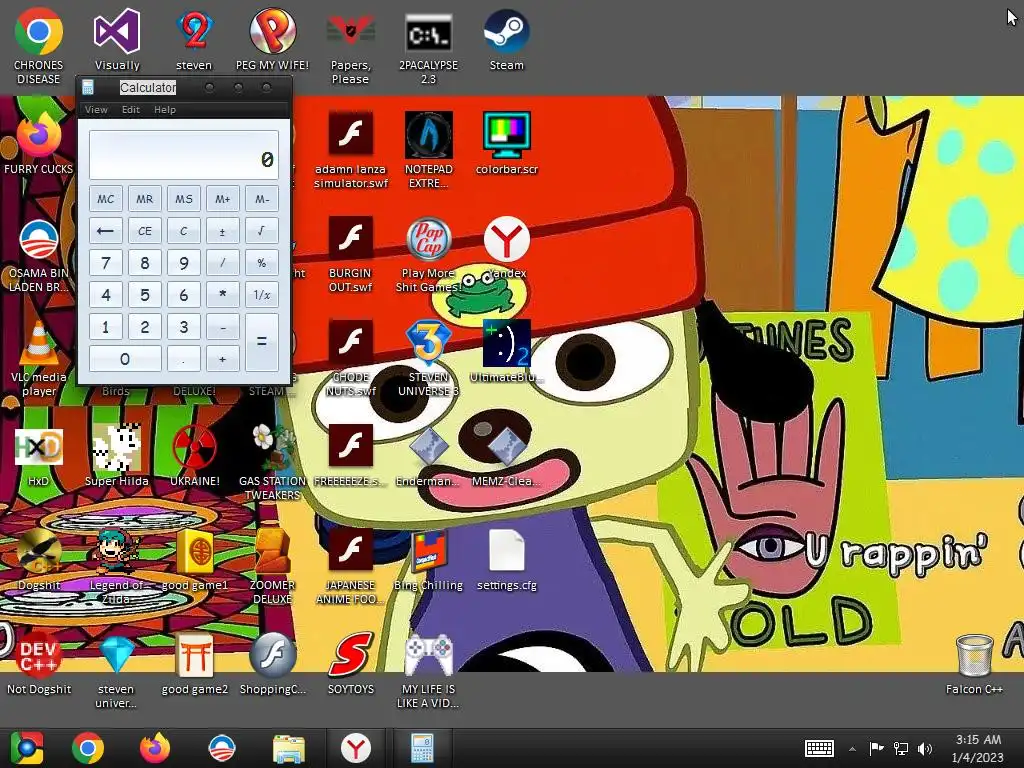Click the equals button in Calculator

coord(261,342)
